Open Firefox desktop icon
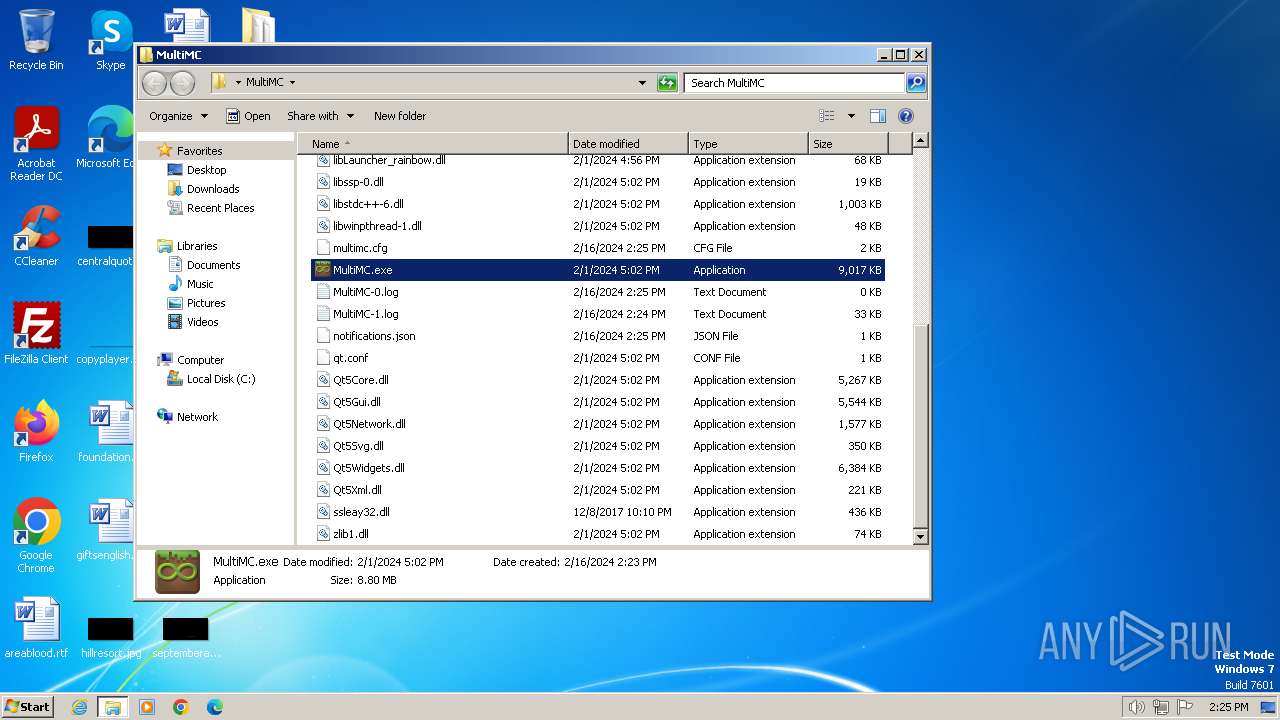 36,431
